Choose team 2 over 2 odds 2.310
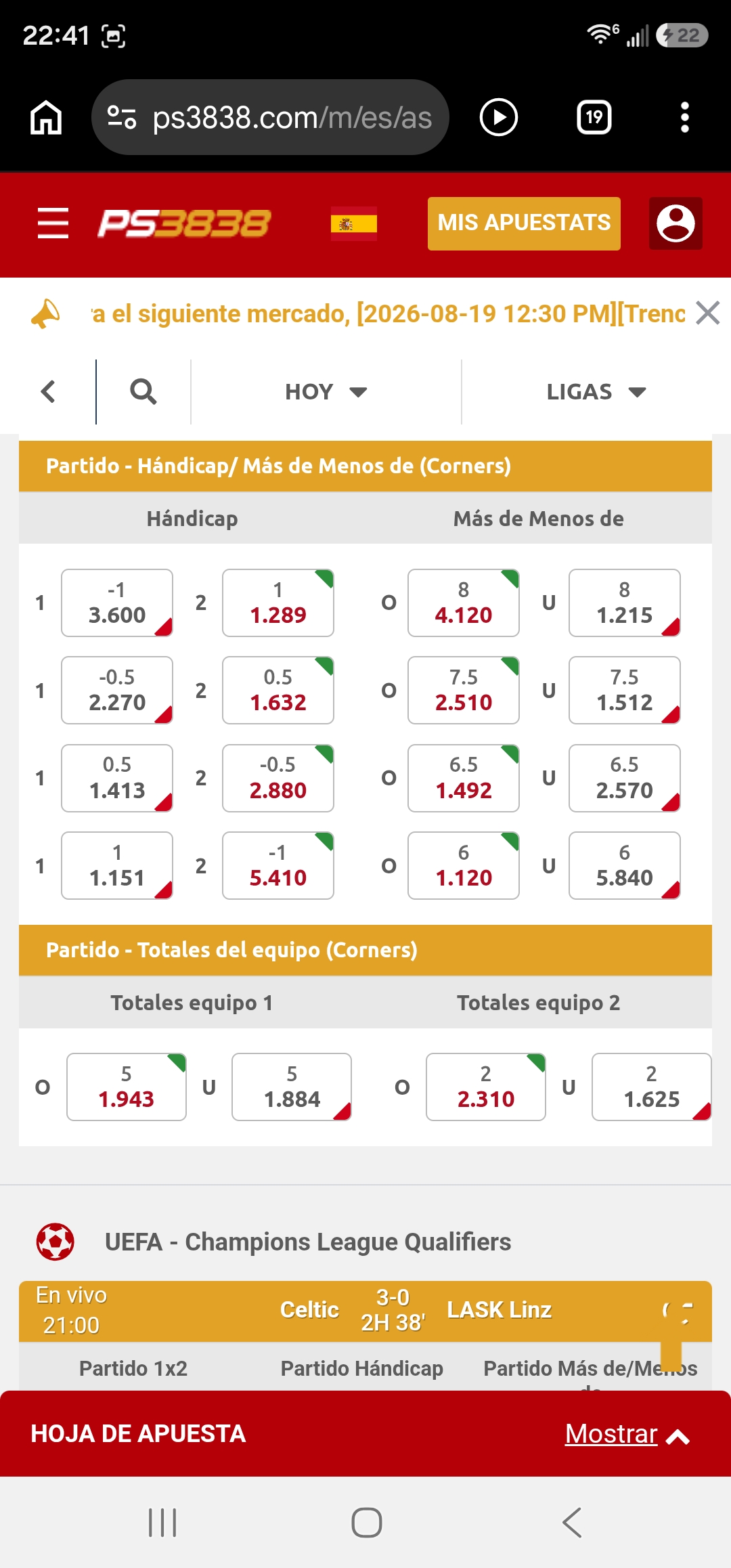The height and width of the screenshot is (1568, 731). click(486, 1087)
